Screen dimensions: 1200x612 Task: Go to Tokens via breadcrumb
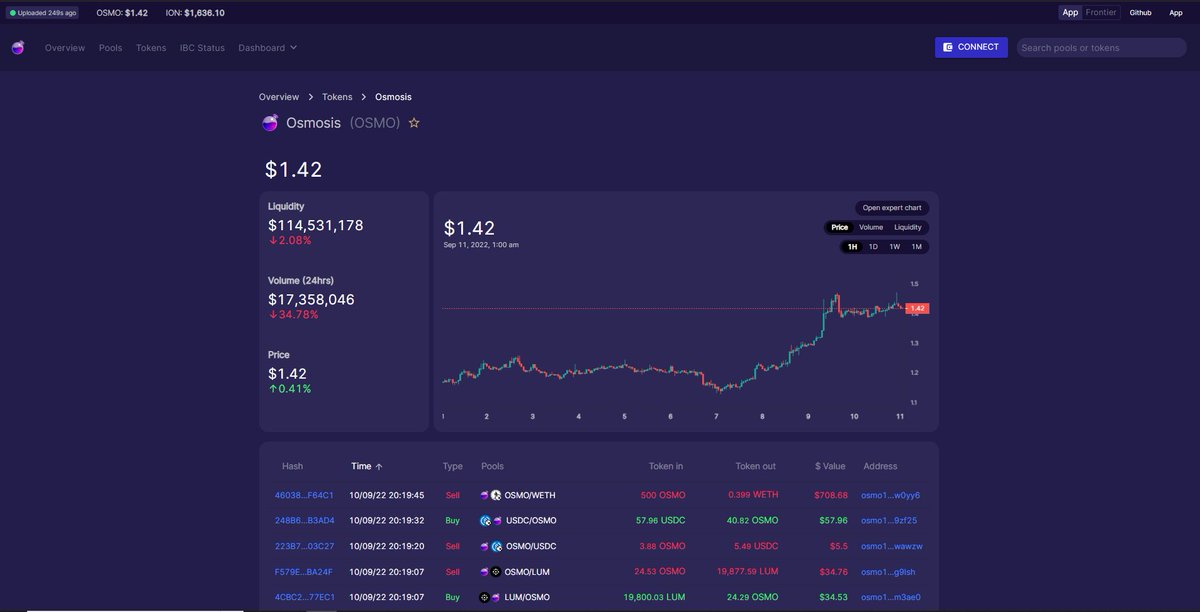[x=337, y=97]
